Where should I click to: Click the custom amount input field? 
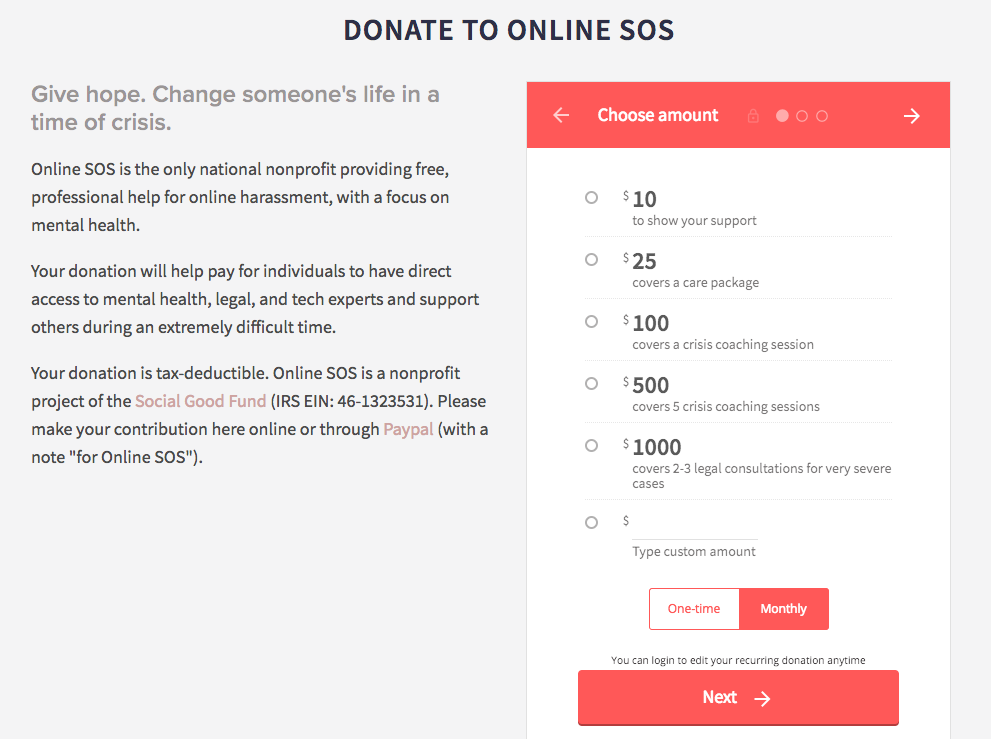pos(694,527)
